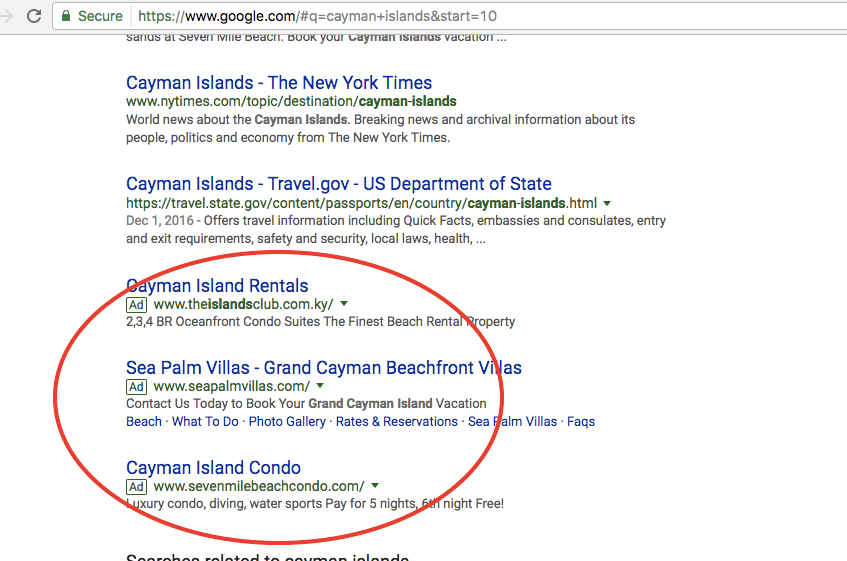Open the Sea Palm Villas sitelink

click(512, 421)
